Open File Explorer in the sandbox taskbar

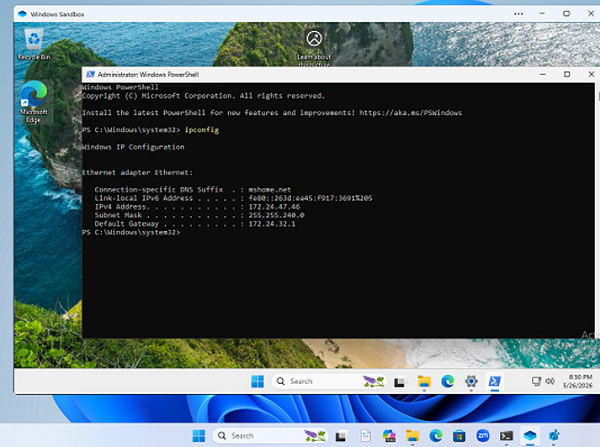424,381
